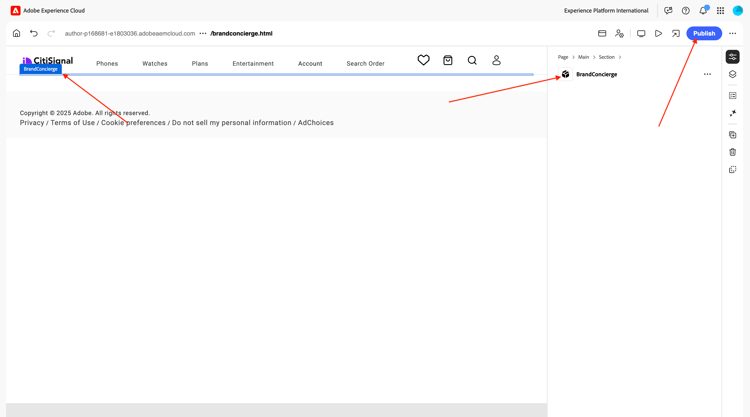The width and height of the screenshot is (750, 417).
Task: Redo the last change
Action: point(51,33)
